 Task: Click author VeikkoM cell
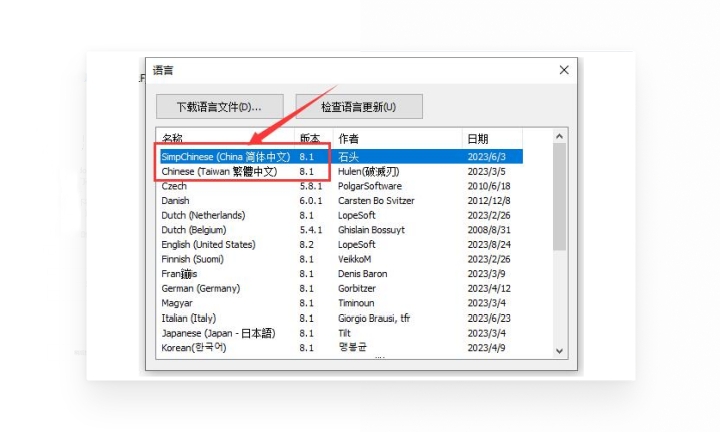coord(354,259)
